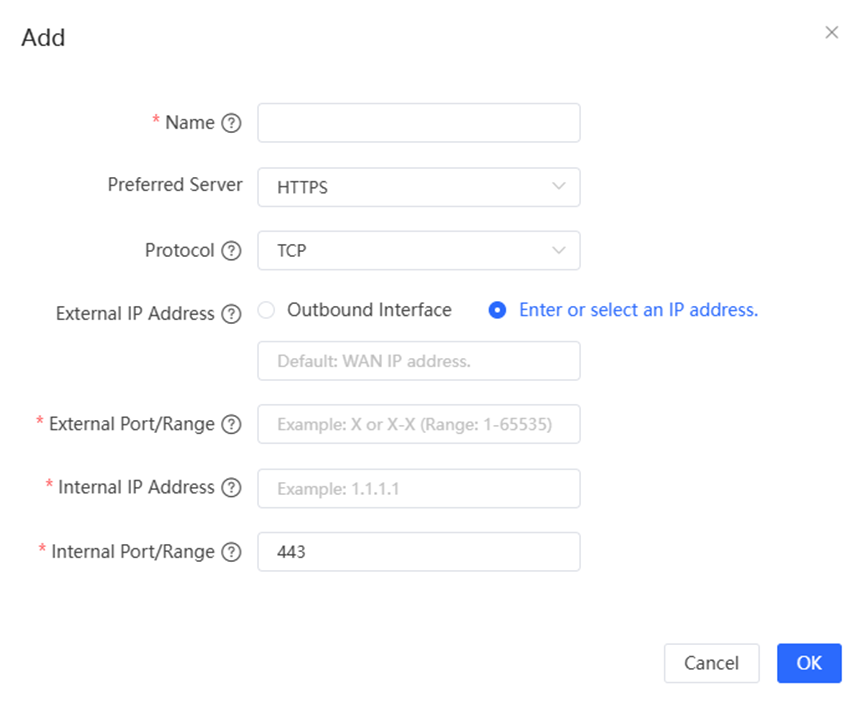
Task: Open the Preferred Server HTTPS dropdown
Action: (x=419, y=187)
